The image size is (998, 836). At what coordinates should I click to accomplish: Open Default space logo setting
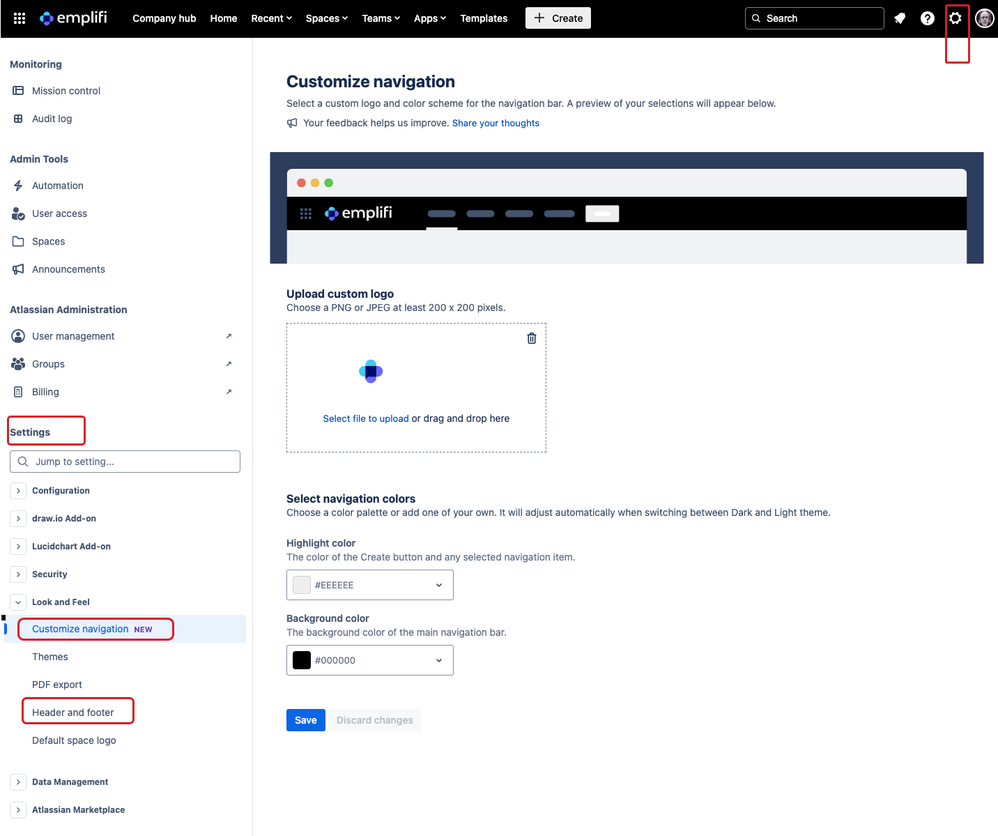74,741
